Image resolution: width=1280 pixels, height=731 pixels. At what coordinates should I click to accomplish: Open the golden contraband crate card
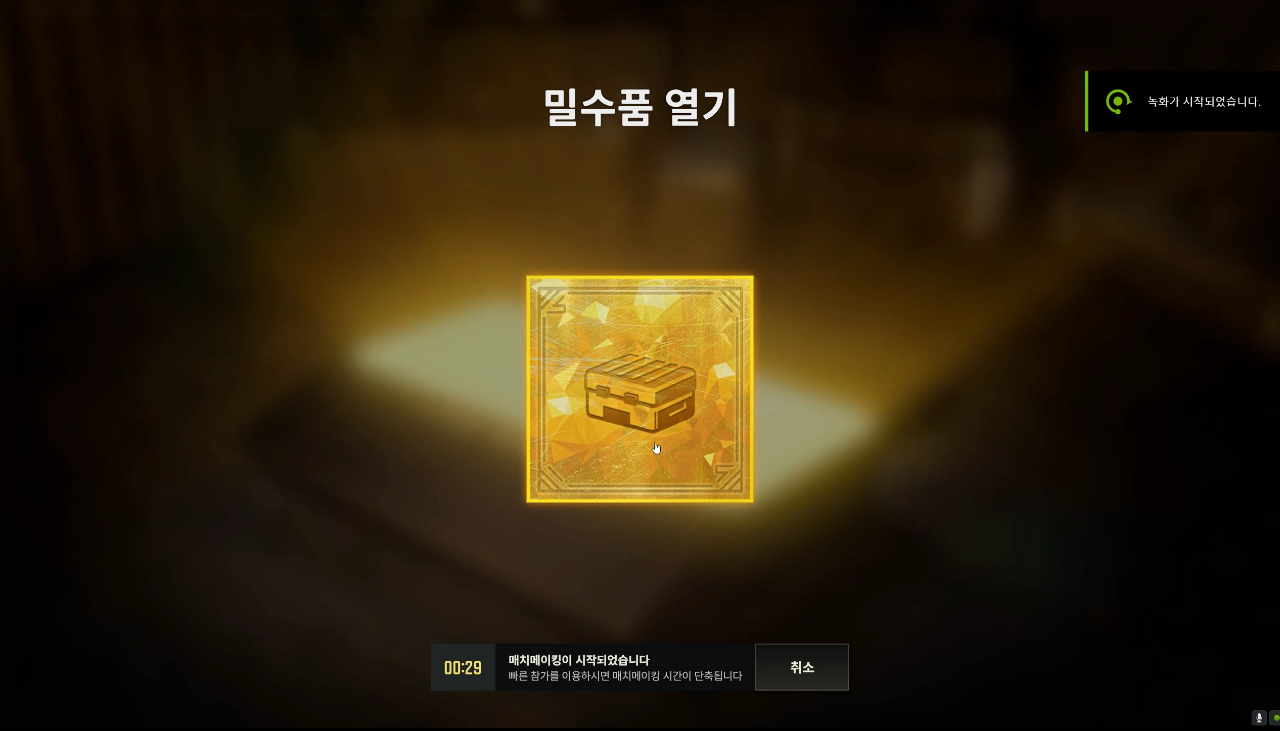[640, 389]
